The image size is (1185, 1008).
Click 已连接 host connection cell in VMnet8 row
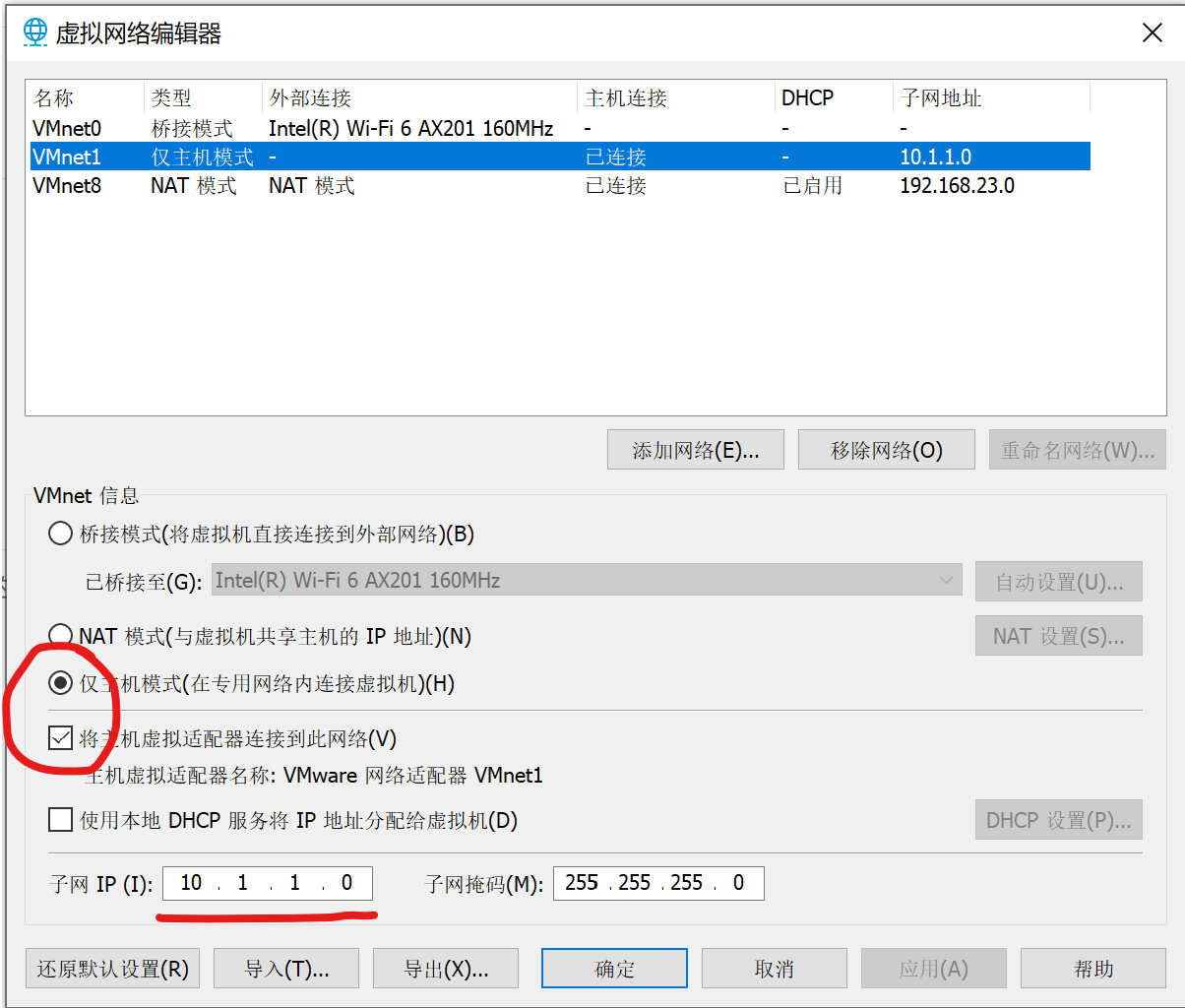click(615, 186)
